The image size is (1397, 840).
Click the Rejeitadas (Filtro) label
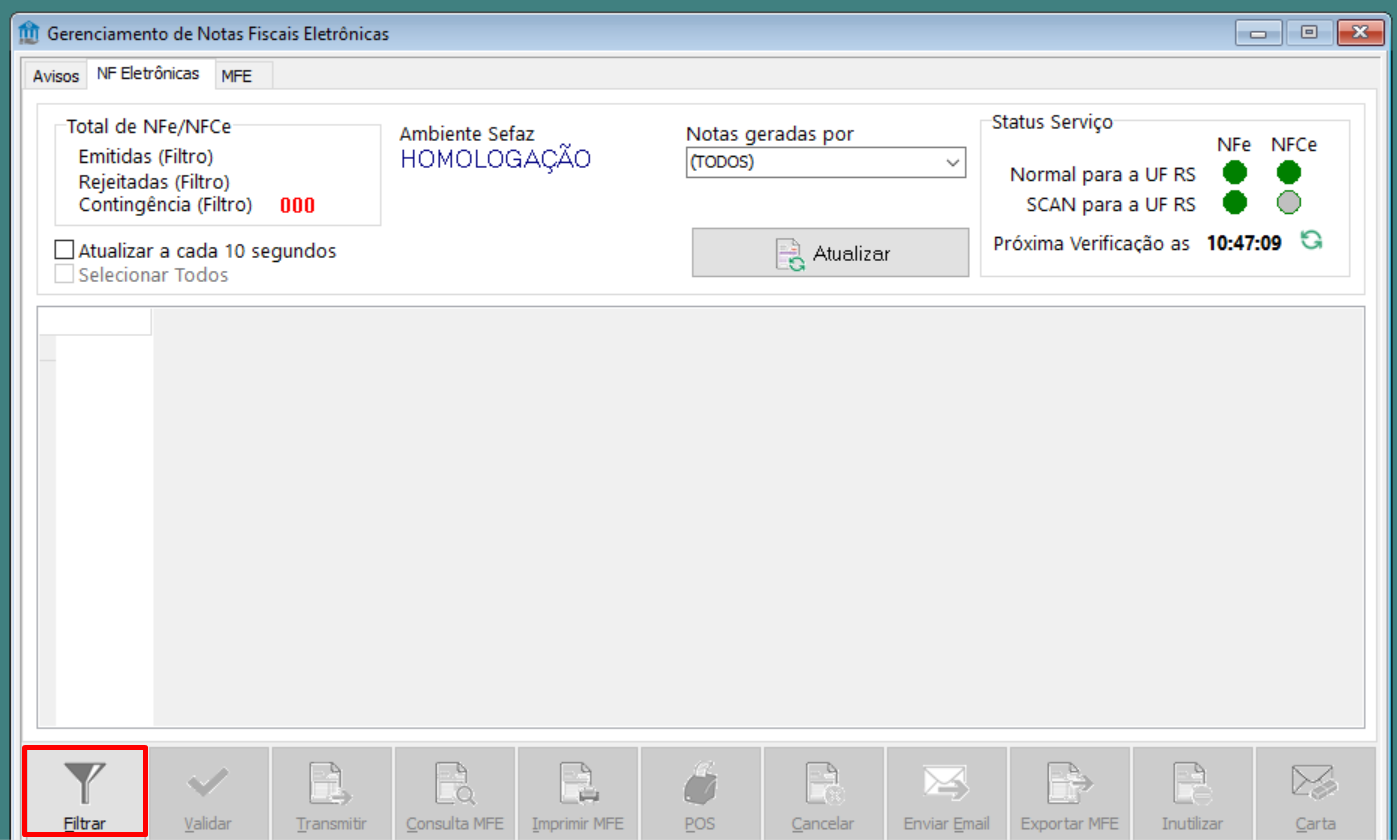154,182
